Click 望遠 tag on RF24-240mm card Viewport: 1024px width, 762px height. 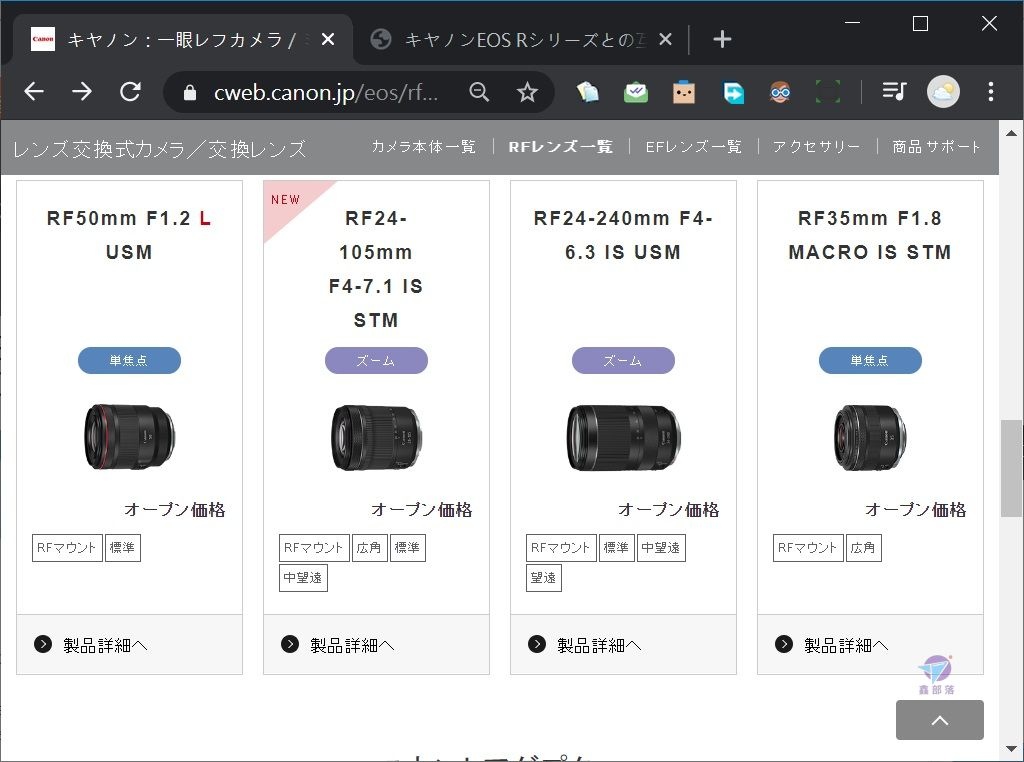543,578
